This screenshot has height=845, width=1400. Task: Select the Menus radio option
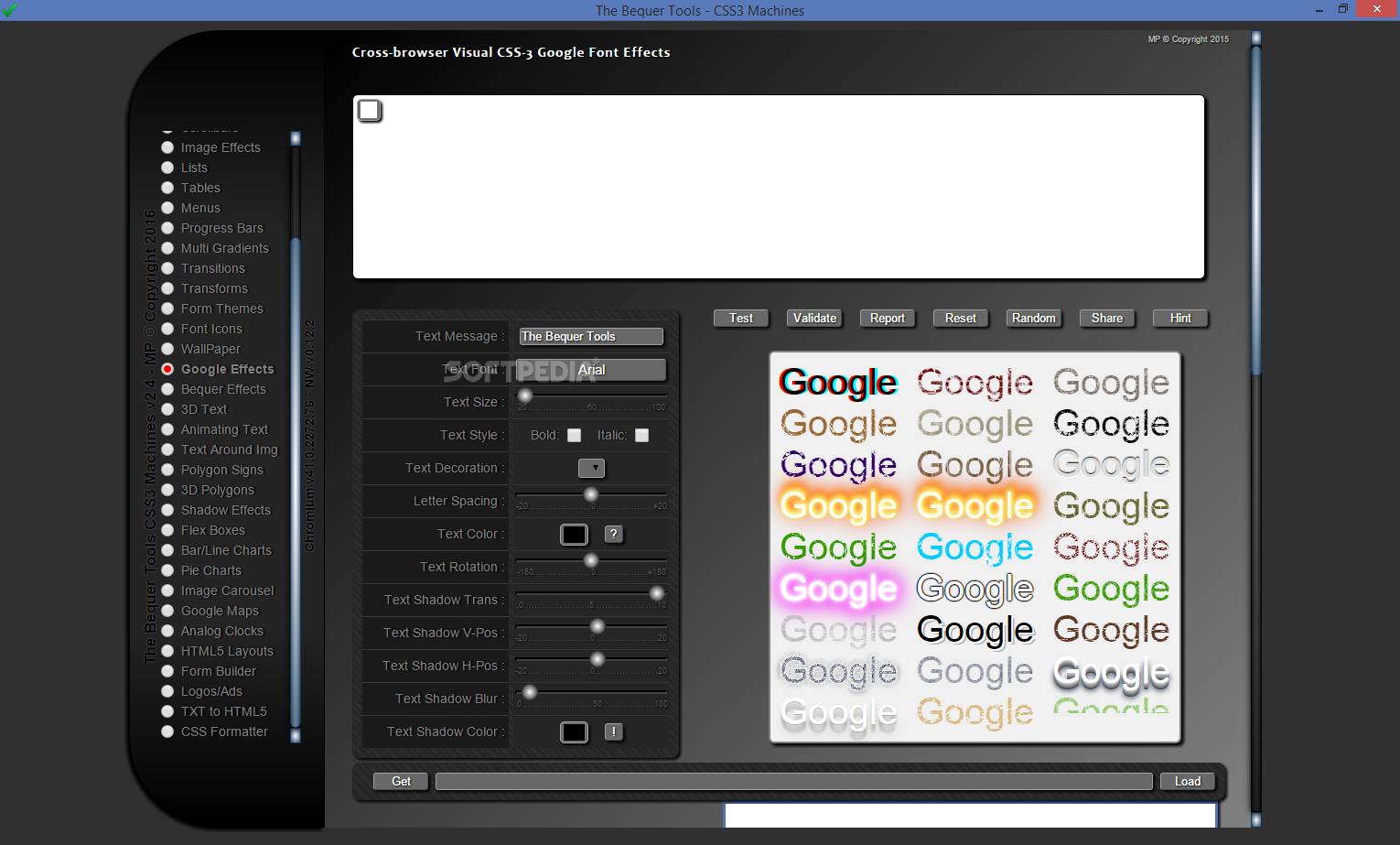(x=167, y=208)
